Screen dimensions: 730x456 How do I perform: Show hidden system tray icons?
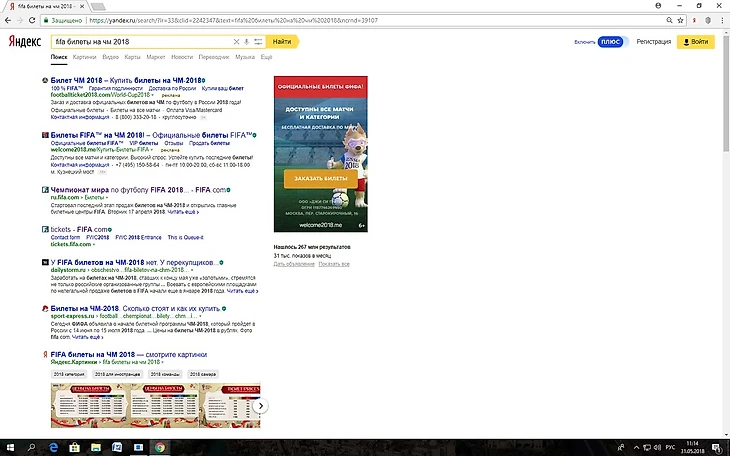click(636, 448)
